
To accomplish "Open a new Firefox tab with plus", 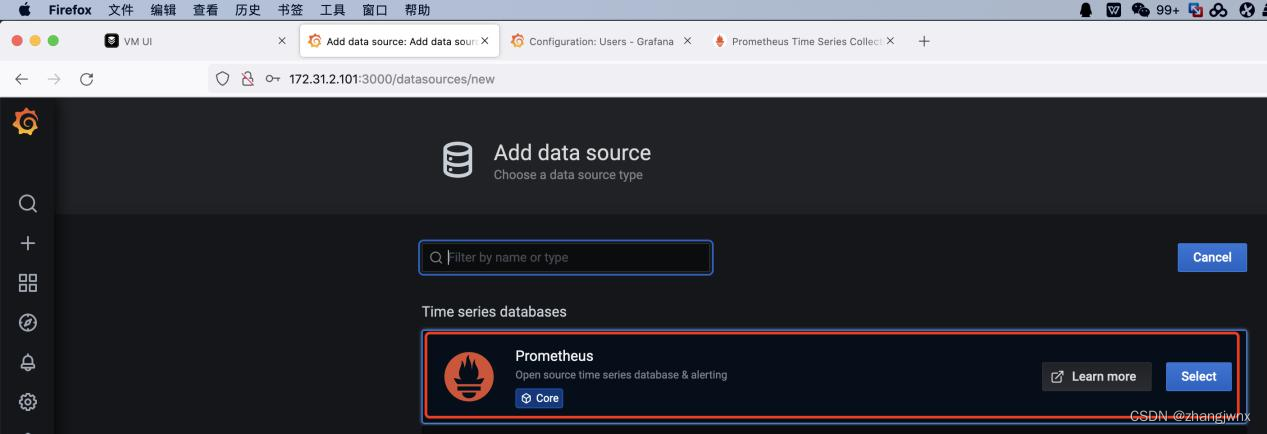I will (x=924, y=41).
